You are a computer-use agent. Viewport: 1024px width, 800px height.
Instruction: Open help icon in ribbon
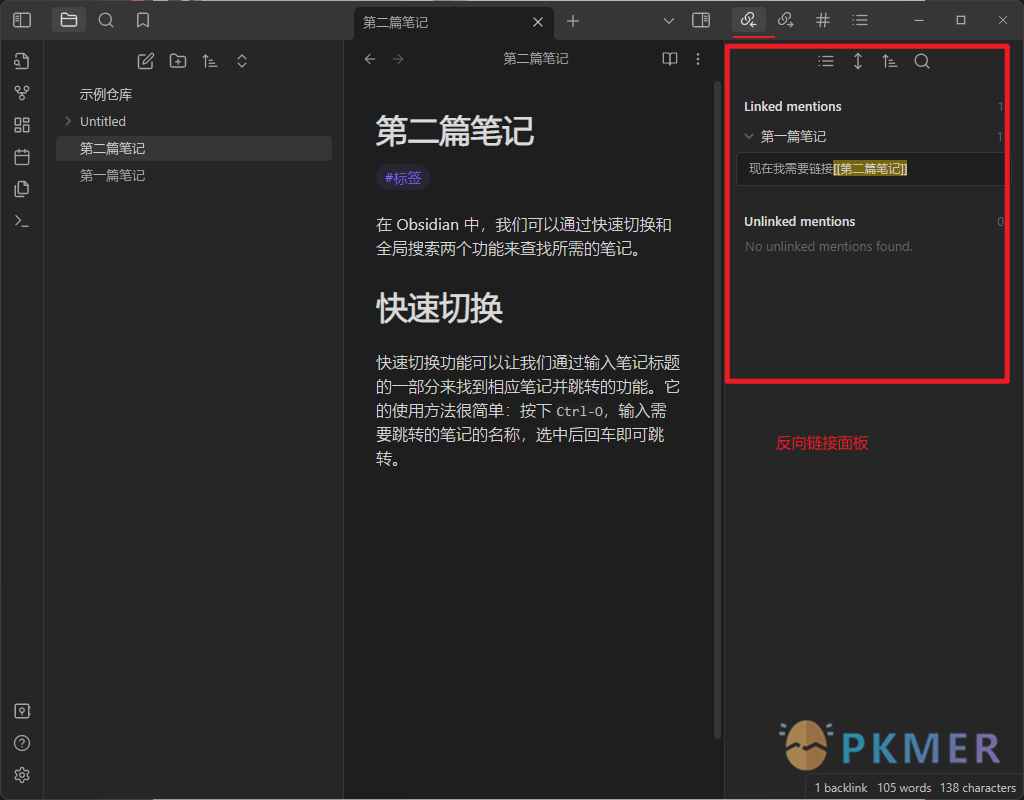[22, 743]
